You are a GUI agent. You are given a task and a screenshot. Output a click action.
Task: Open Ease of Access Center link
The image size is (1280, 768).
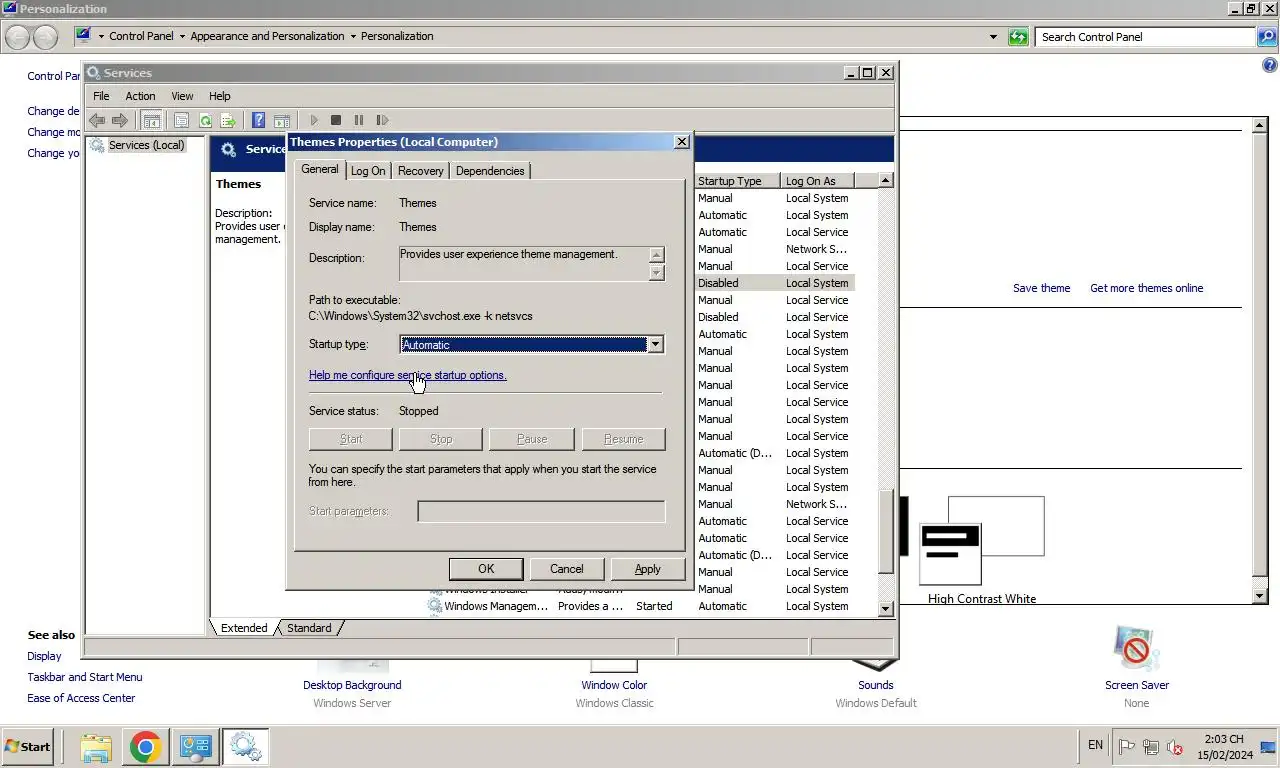pos(81,698)
